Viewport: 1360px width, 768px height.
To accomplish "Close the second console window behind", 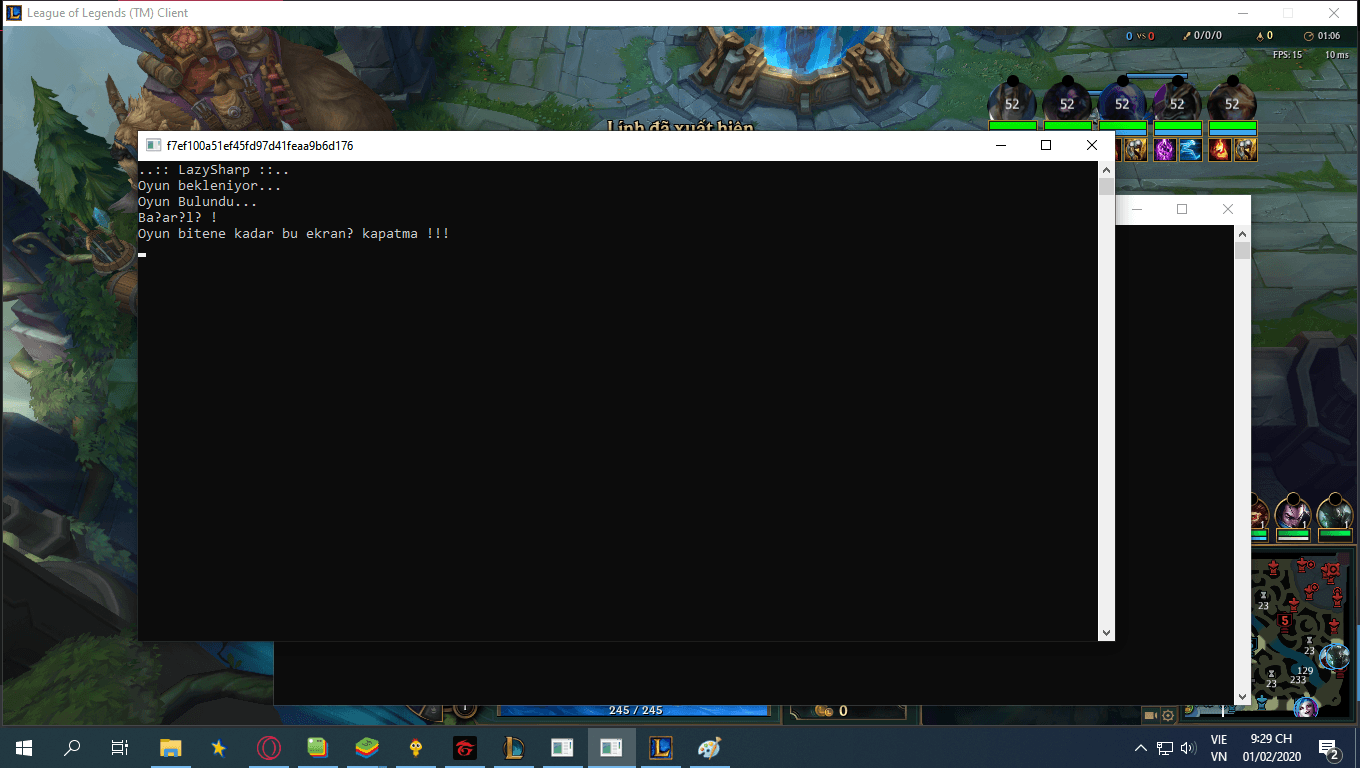I will [1228, 210].
